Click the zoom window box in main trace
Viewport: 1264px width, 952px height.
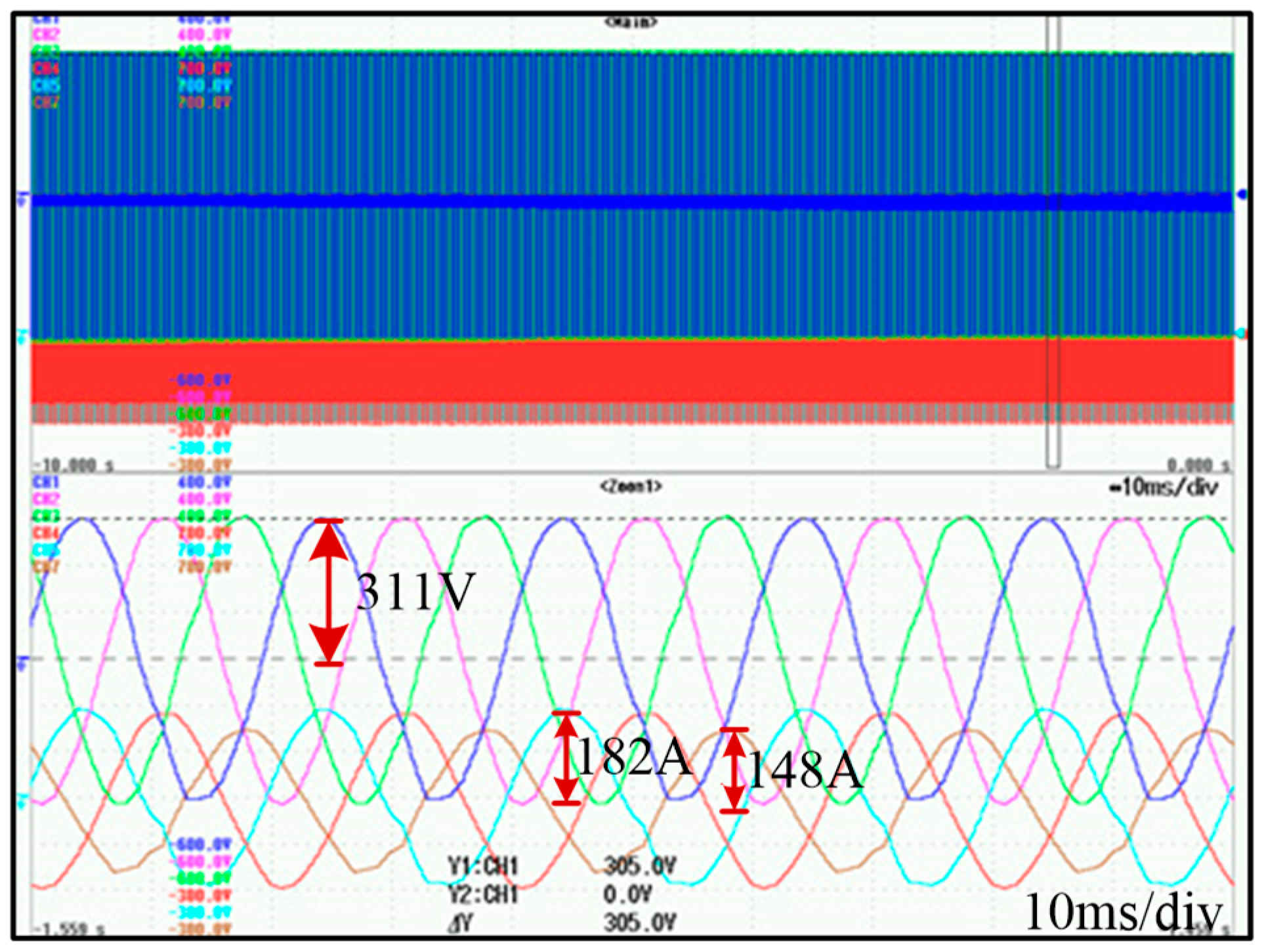tap(1053, 243)
